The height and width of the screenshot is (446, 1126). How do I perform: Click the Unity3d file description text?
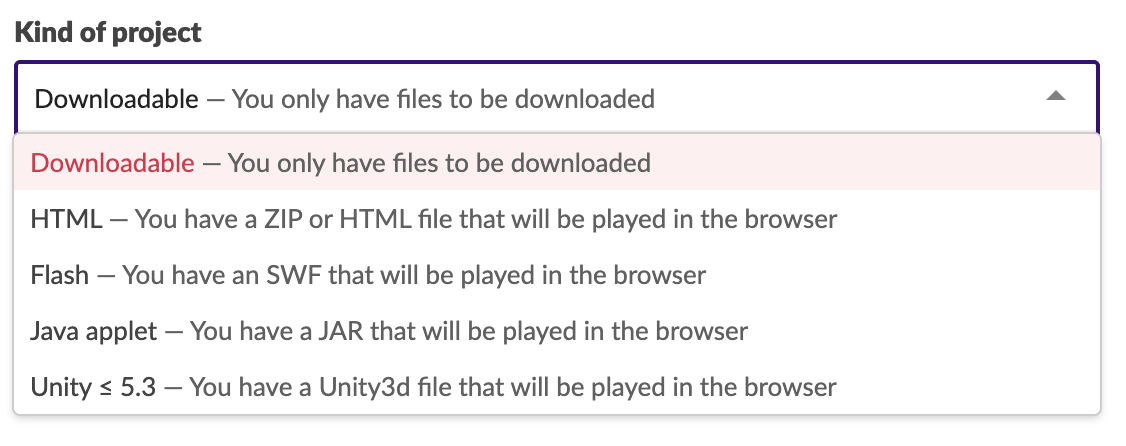[x=512, y=386]
